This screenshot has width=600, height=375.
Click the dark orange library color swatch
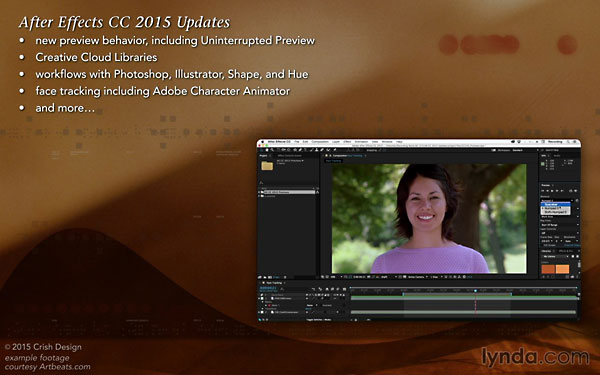point(548,269)
